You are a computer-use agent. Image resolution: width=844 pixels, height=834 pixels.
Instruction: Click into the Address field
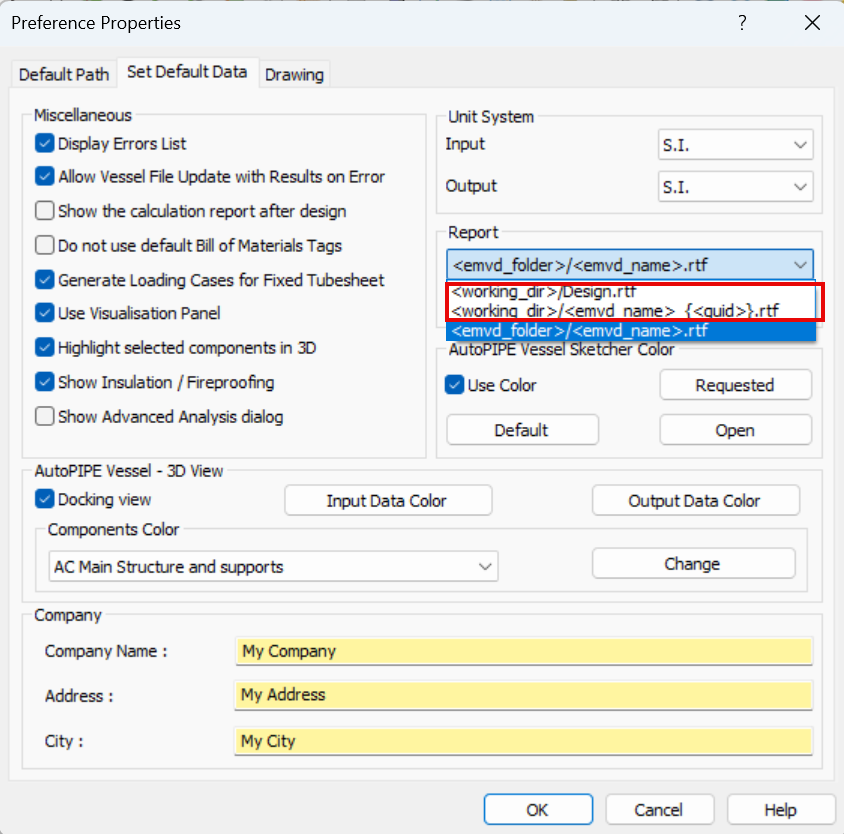(x=523, y=695)
